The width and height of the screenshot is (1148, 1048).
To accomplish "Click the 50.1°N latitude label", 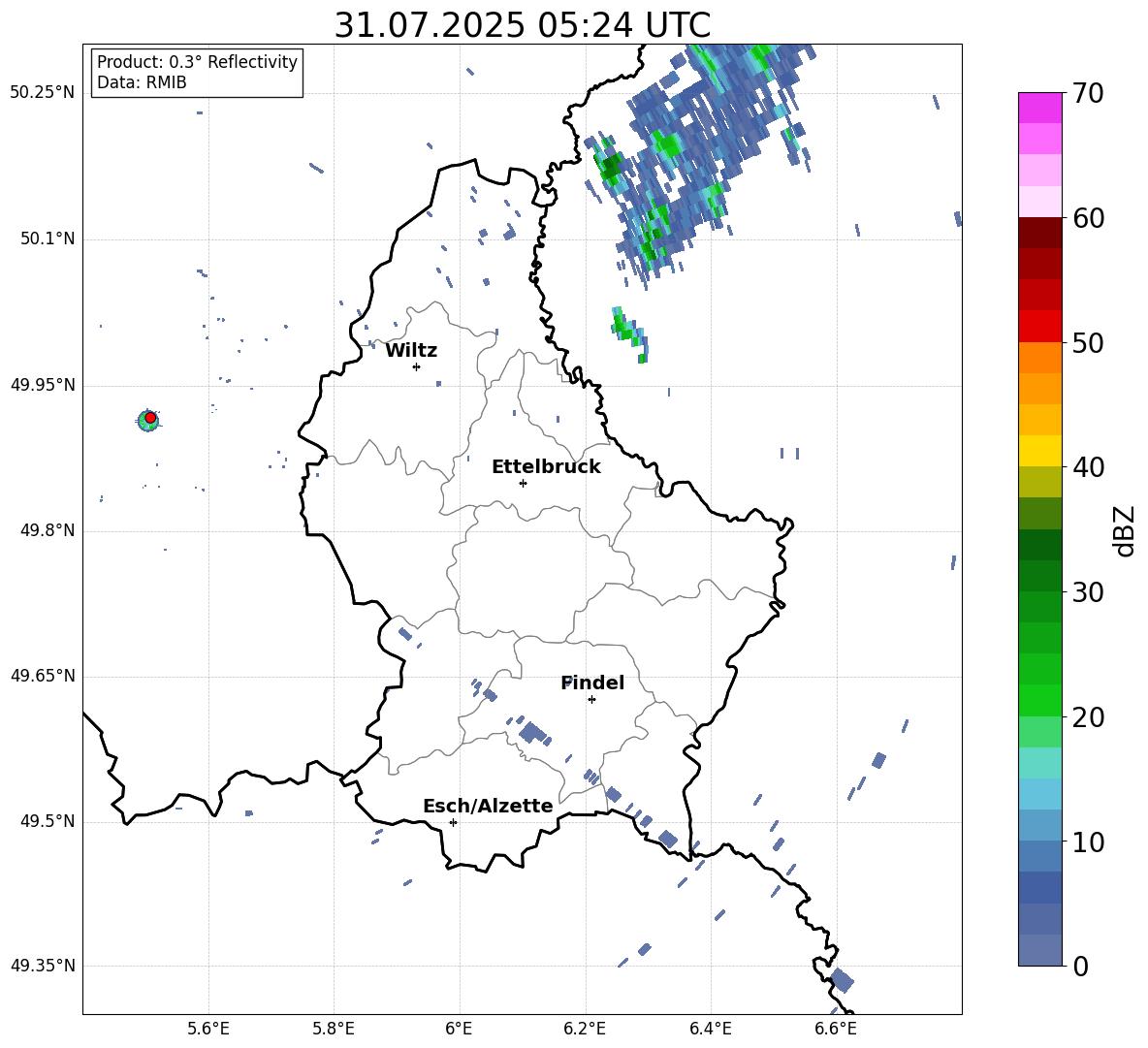I will pos(48,238).
